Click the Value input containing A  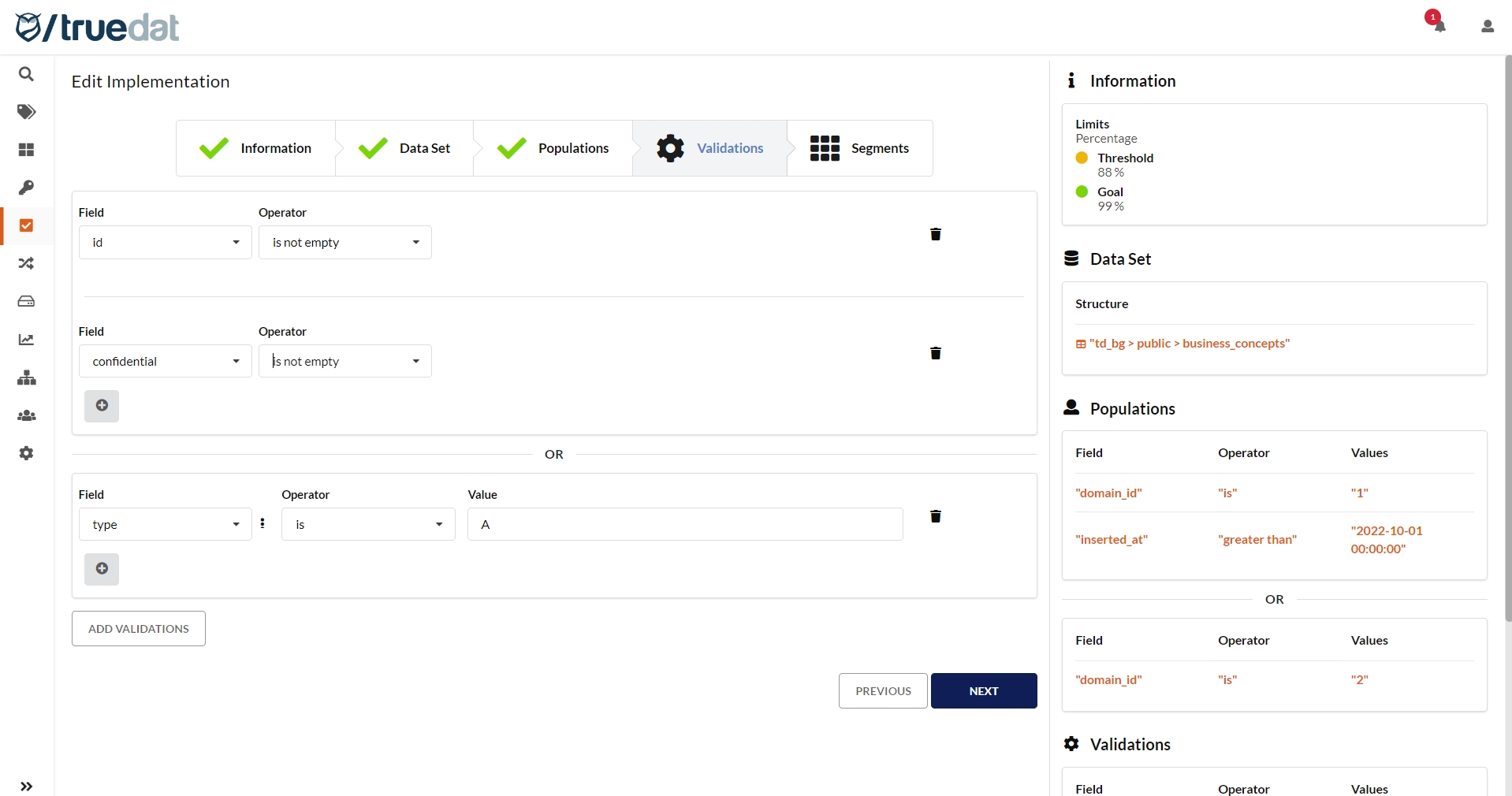pos(684,525)
